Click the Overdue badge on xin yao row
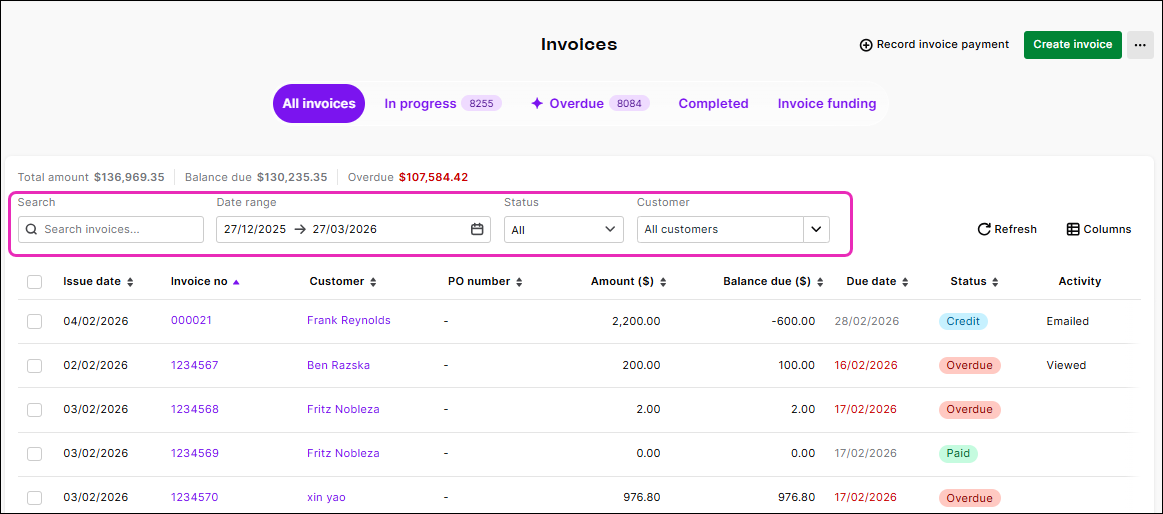1163x514 pixels. click(969, 498)
